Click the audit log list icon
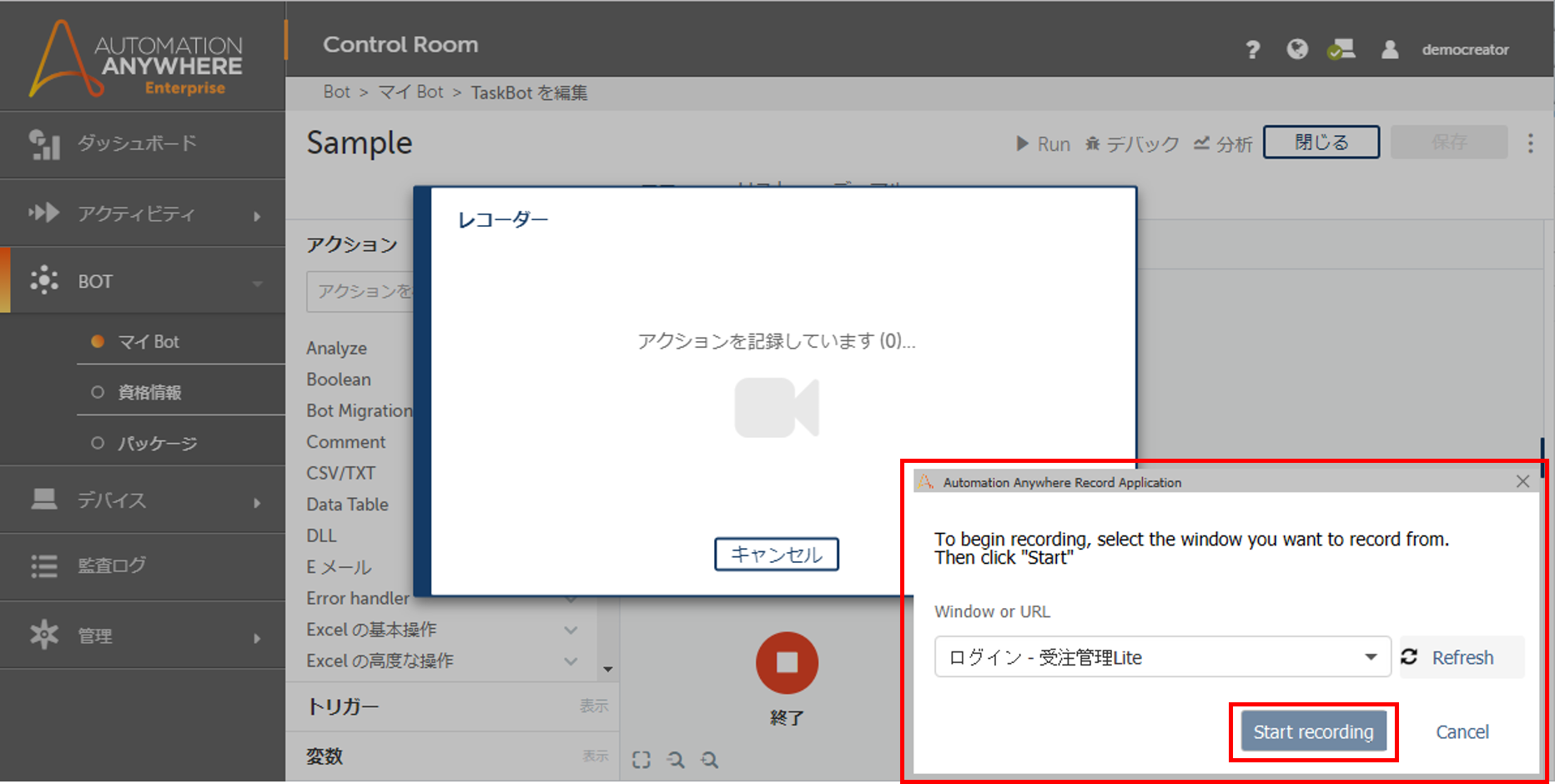This screenshot has width=1555, height=784. coord(44,566)
